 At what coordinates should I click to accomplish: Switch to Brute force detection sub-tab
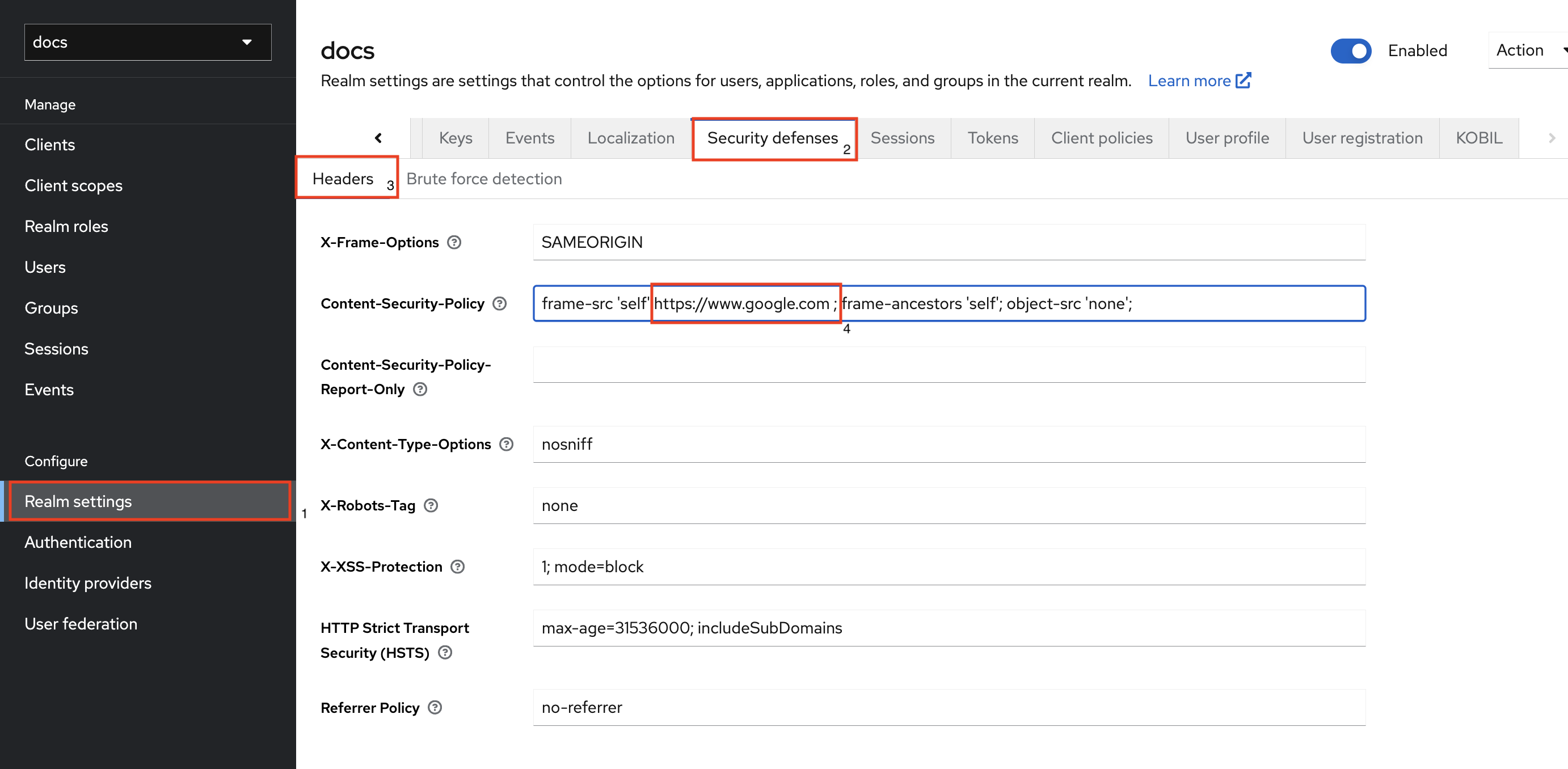pyautogui.click(x=484, y=179)
